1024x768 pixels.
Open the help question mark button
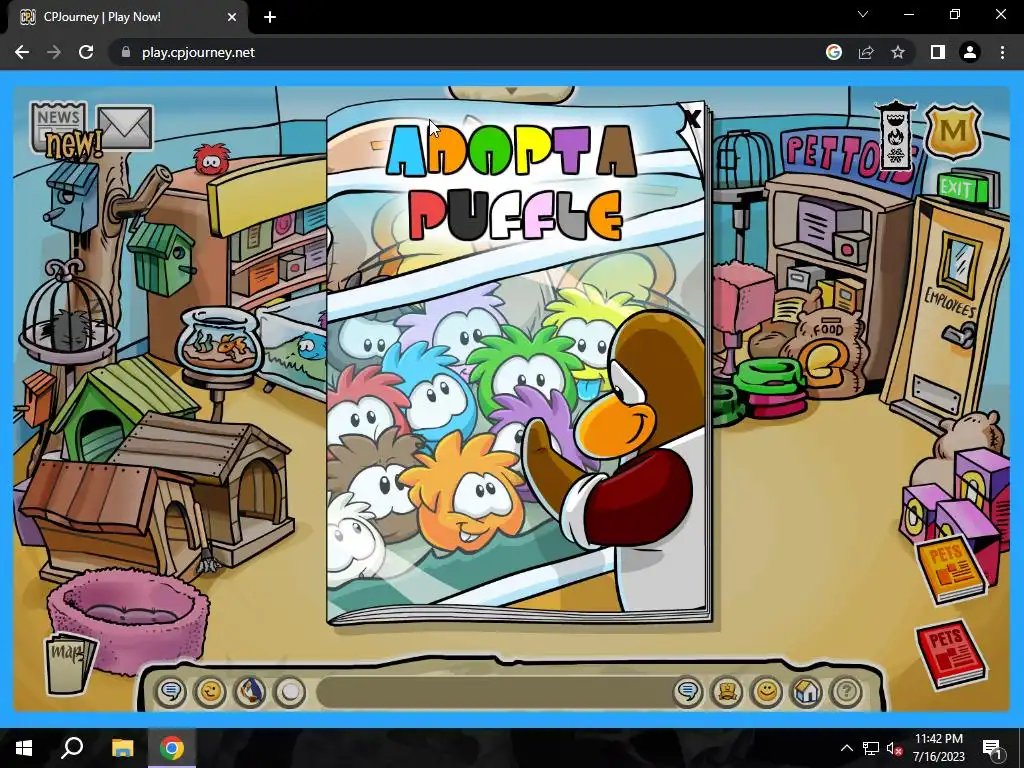(846, 691)
